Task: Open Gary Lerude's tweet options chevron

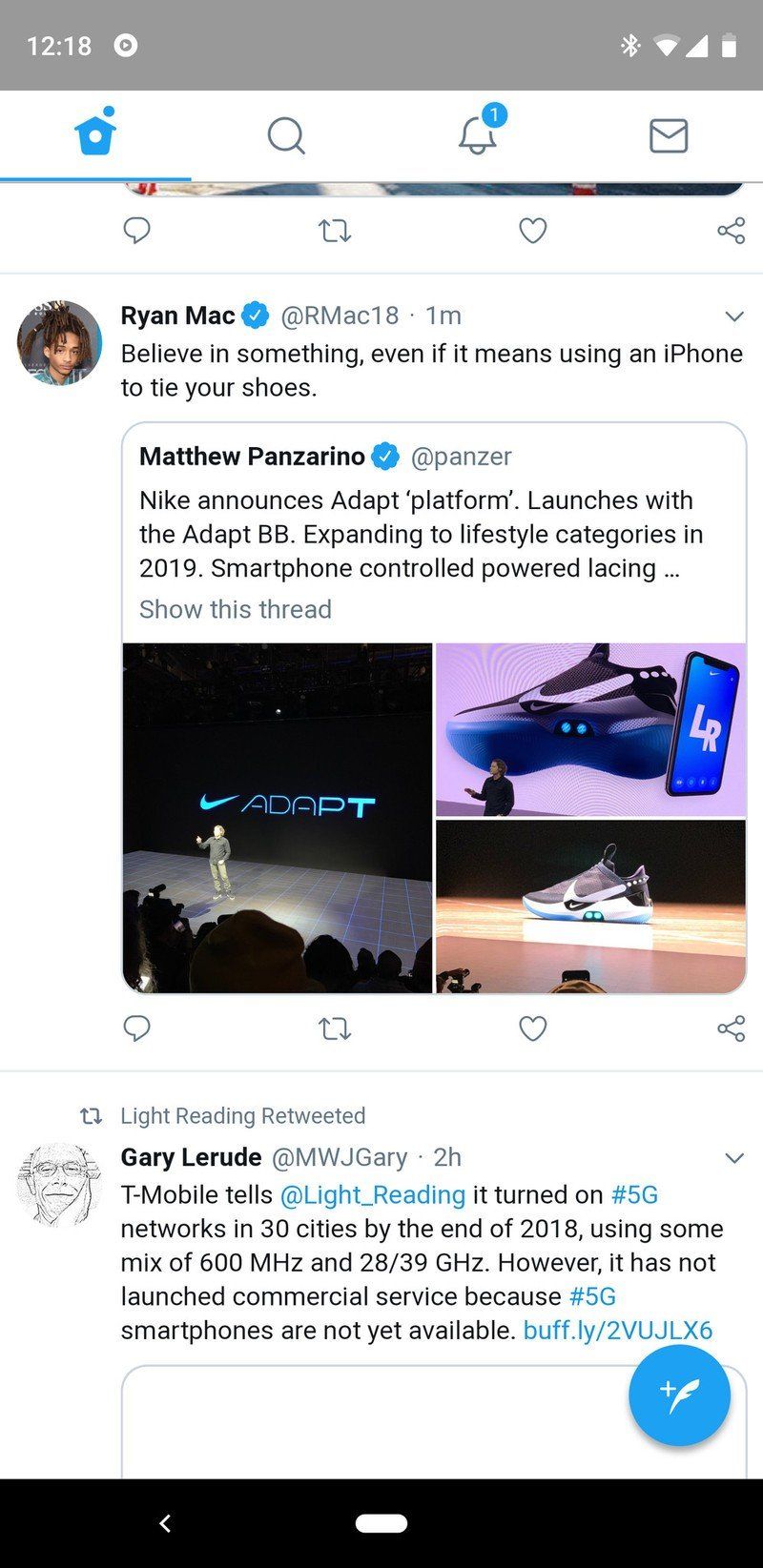Action: point(733,1157)
